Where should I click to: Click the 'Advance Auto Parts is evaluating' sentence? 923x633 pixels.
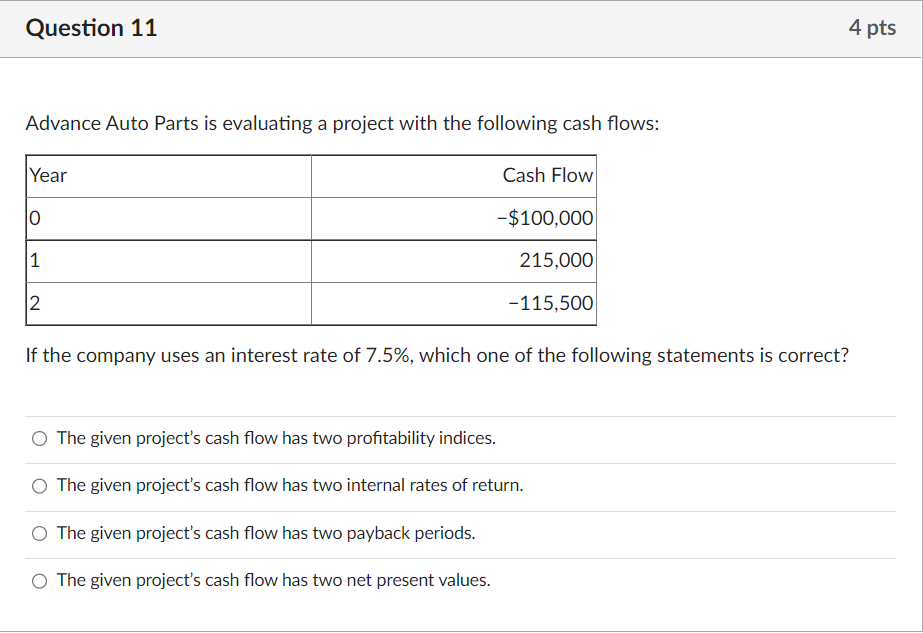click(343, 124)
